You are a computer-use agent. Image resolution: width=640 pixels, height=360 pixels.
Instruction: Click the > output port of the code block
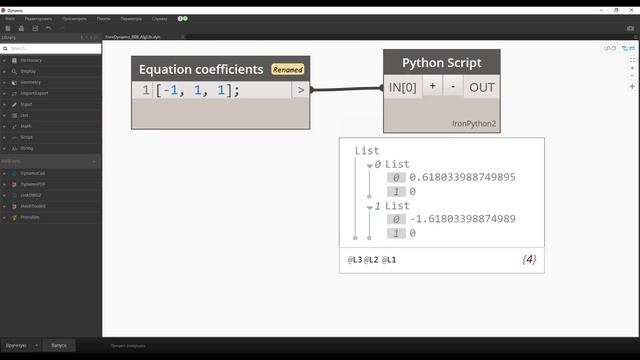coord(300,90)
